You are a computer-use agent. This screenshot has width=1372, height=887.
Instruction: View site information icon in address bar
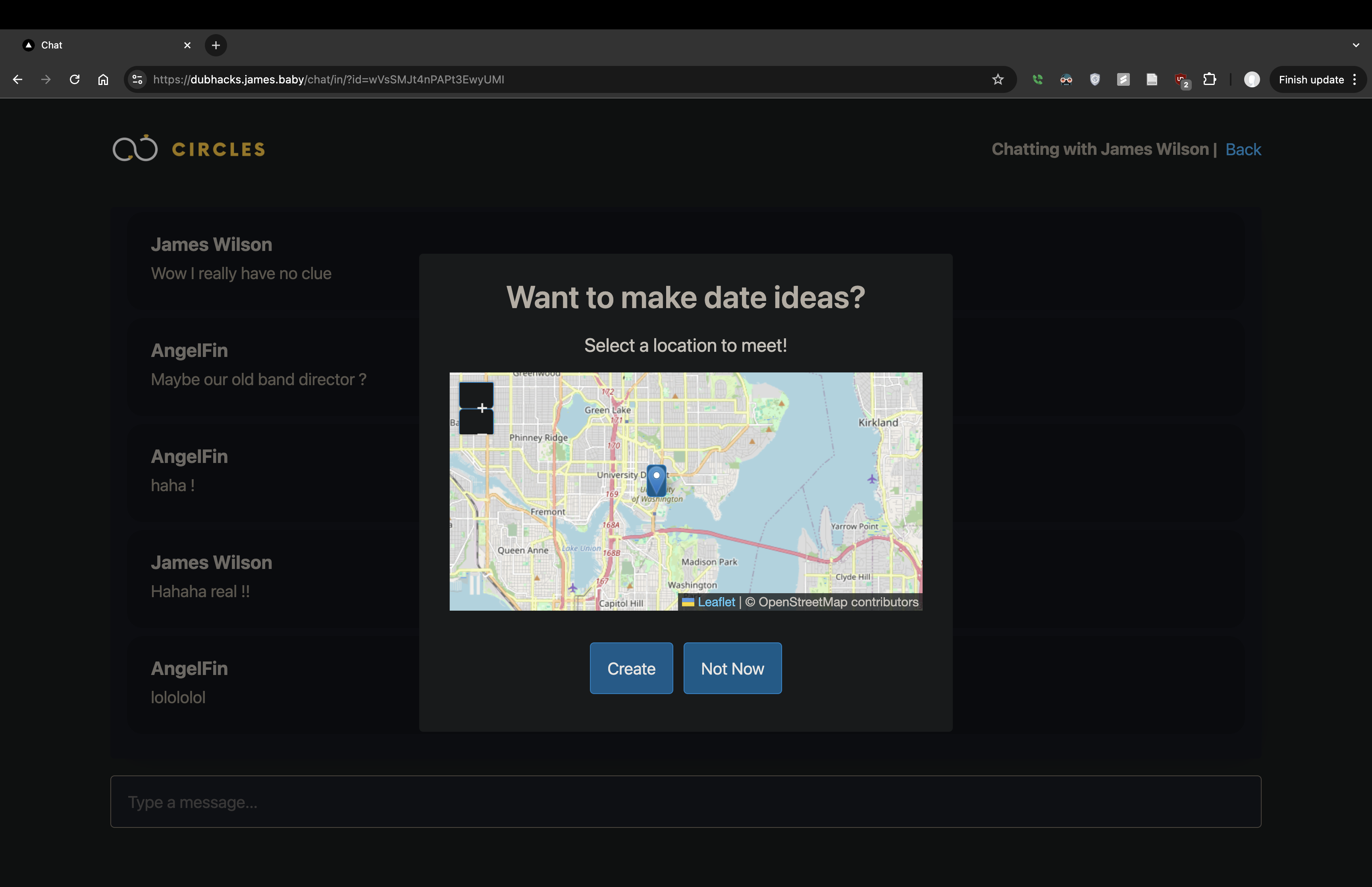[138, 79]
